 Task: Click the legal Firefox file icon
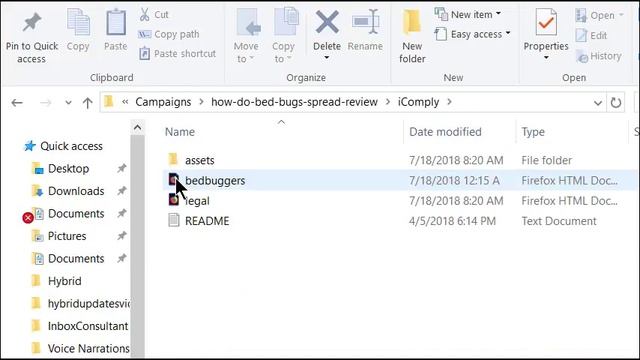tap(174, 200)
